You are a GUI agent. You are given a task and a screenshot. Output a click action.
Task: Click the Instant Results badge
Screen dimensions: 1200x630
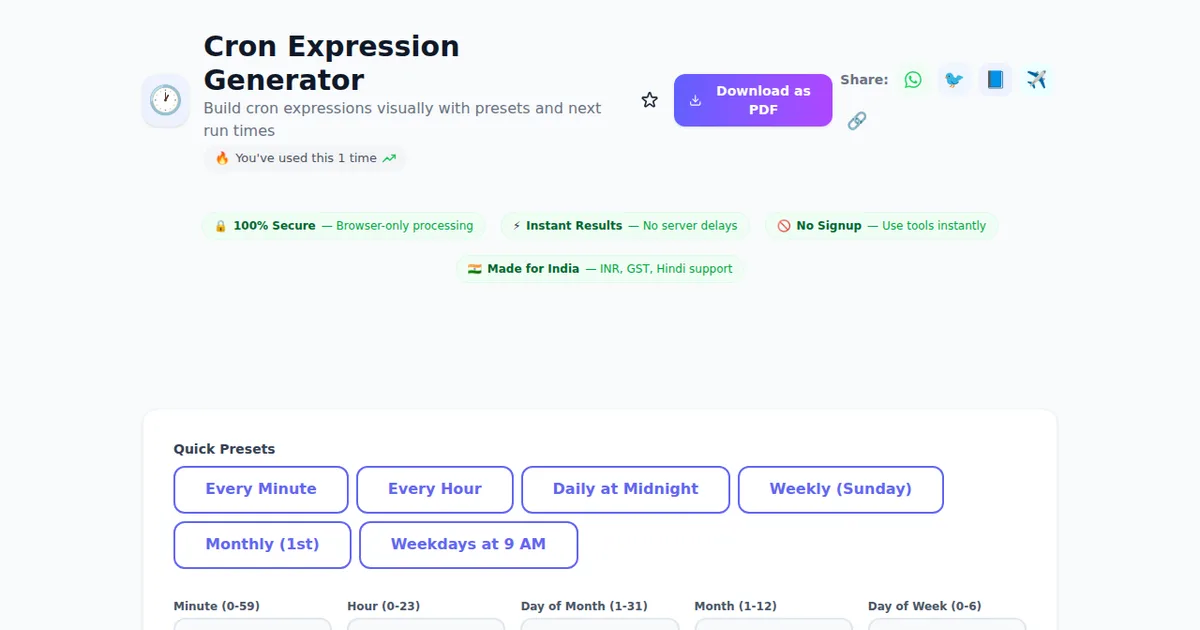pos(625,226)
